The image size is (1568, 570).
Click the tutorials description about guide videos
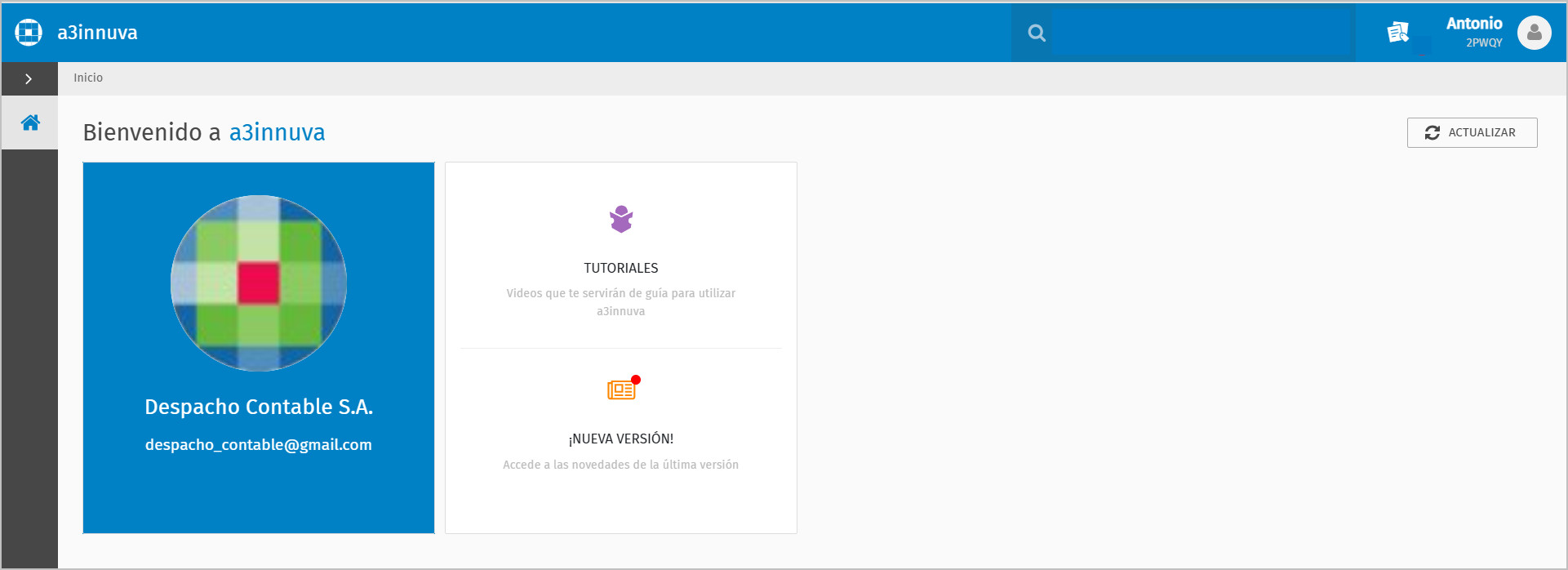621,302
